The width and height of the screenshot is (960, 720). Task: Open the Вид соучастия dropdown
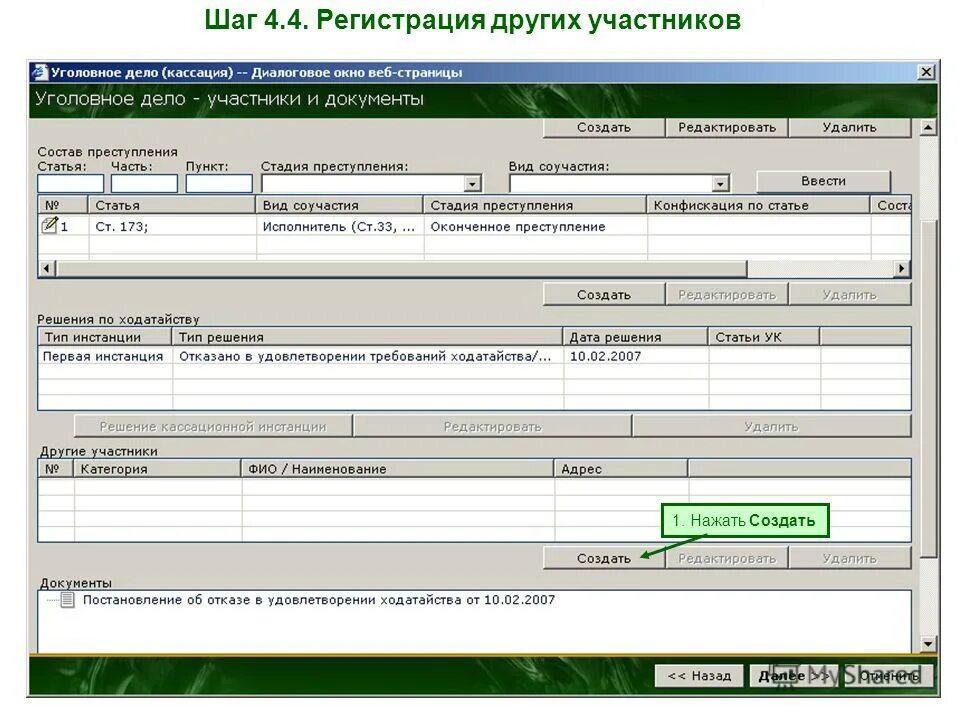[x=723, y=183]
